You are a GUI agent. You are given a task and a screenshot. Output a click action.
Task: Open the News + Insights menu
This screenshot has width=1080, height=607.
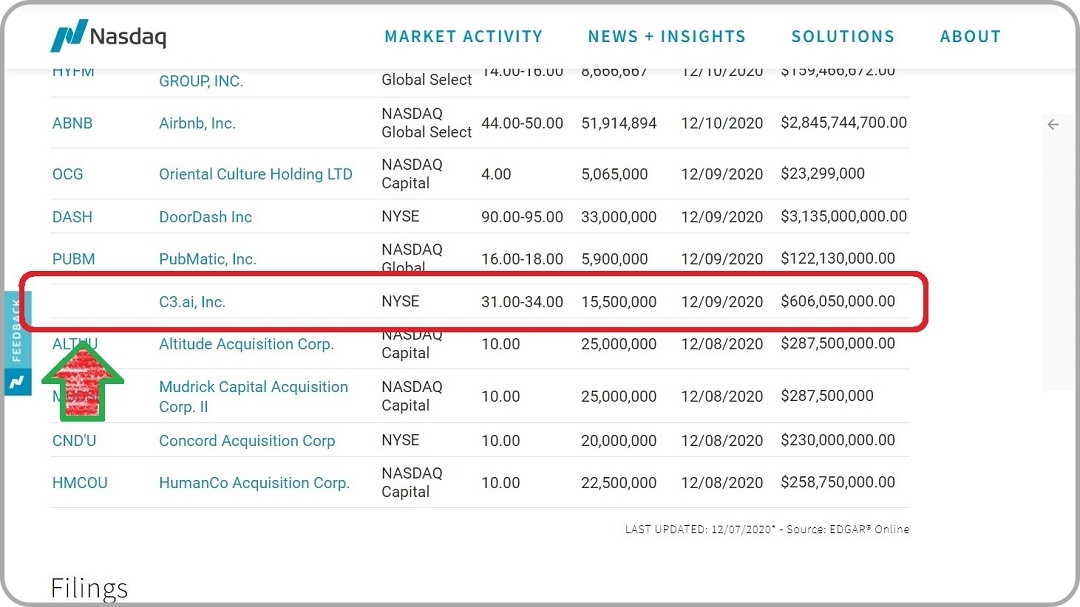click(x=667, y=36)
